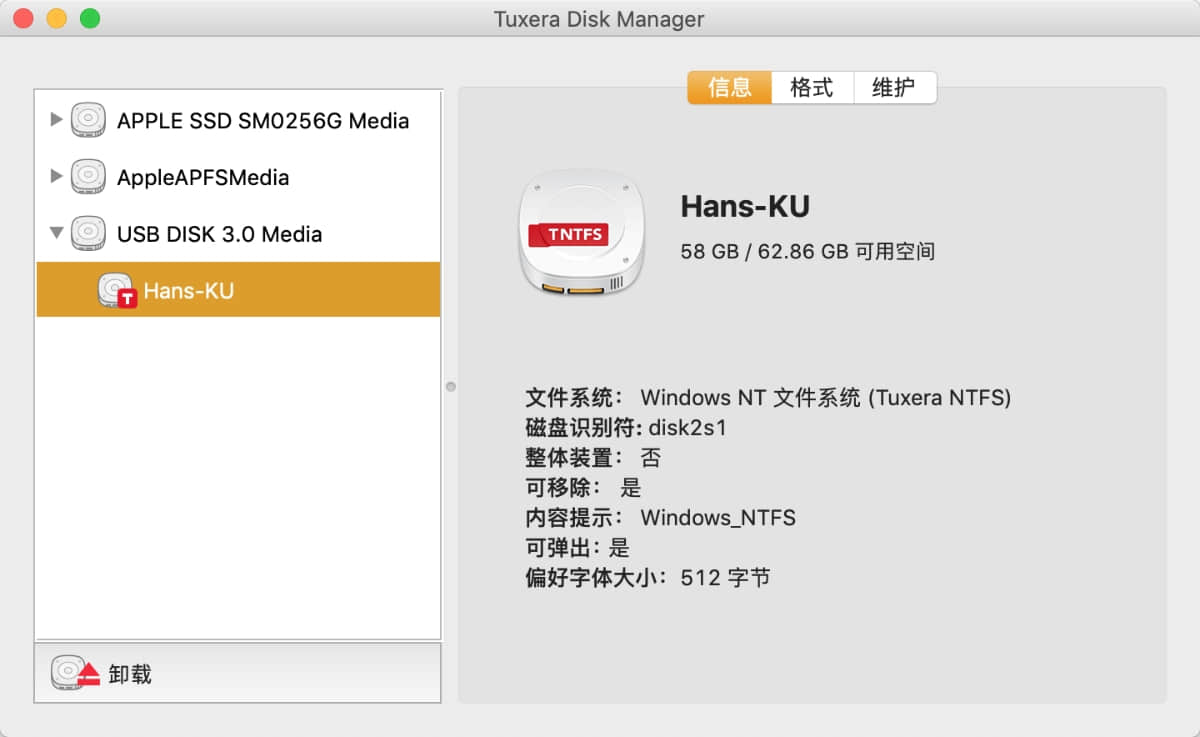Select the AppleAPFSMedia entry in sidebar
This screenshot has height=737, width=1200.
[203, 178]
